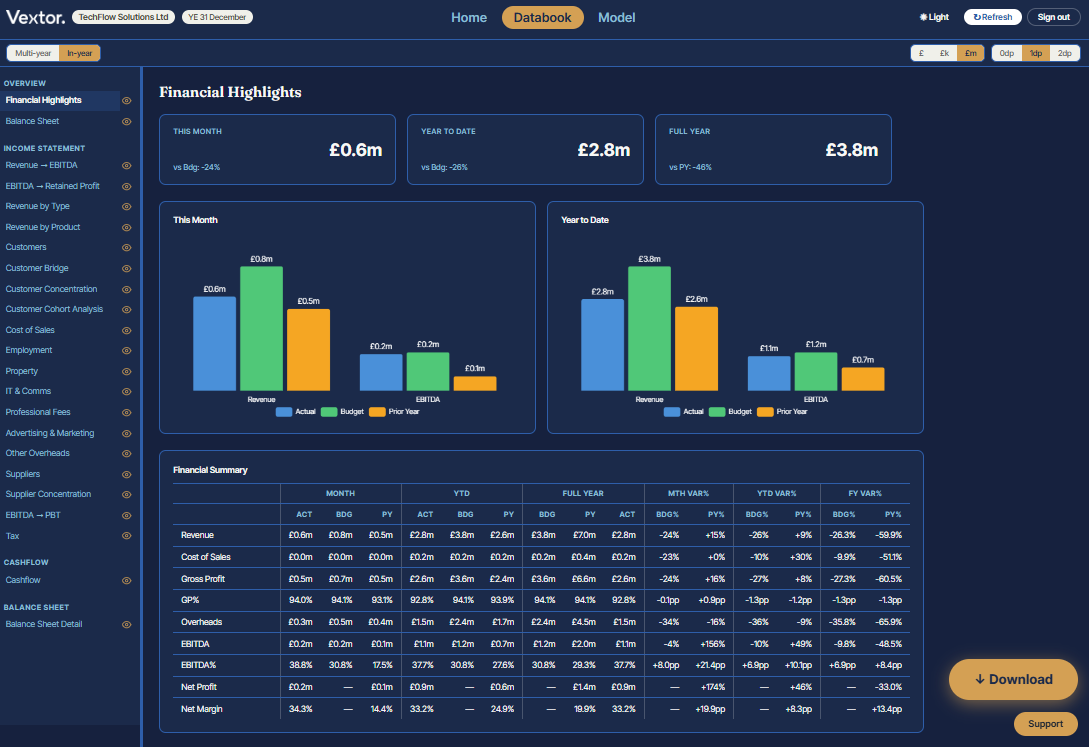Toggle eye icon for Customer Concentration
Viewport: 1089px width, 747px height.
(x=126, y=289)
